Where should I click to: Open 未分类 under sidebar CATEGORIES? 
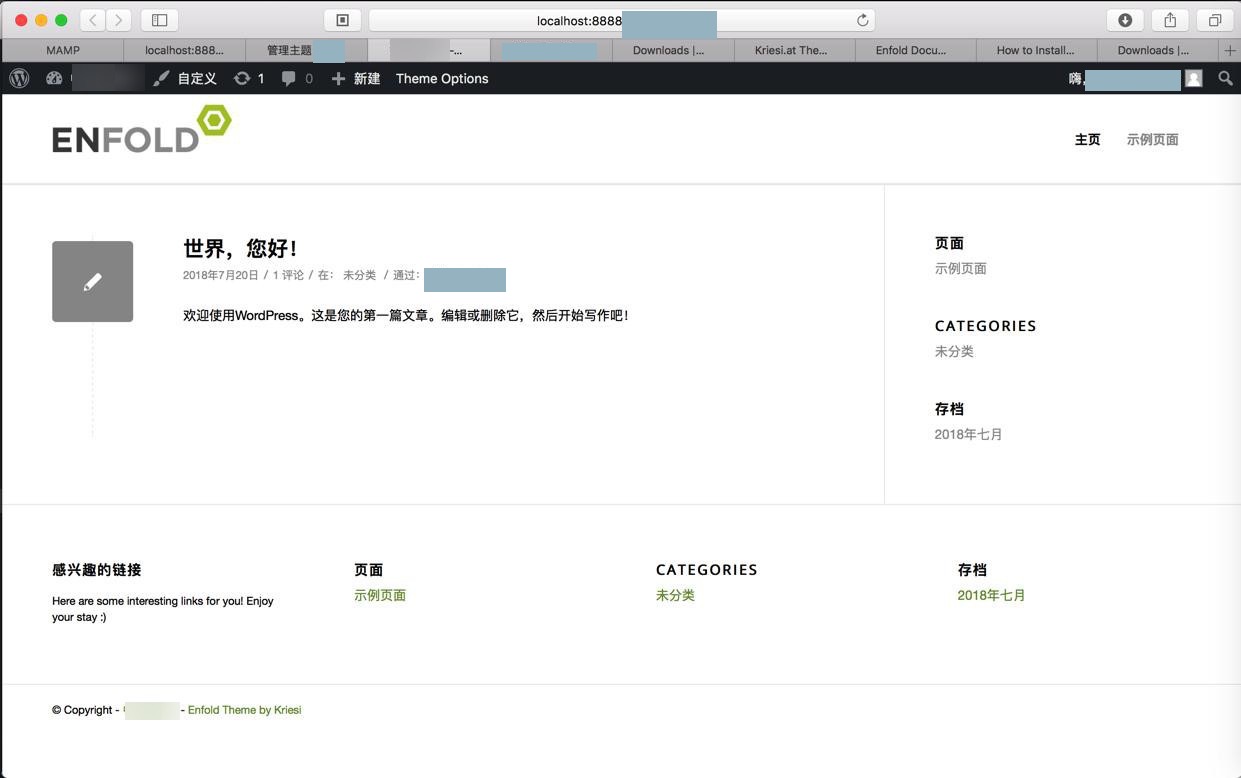point(954,351)
